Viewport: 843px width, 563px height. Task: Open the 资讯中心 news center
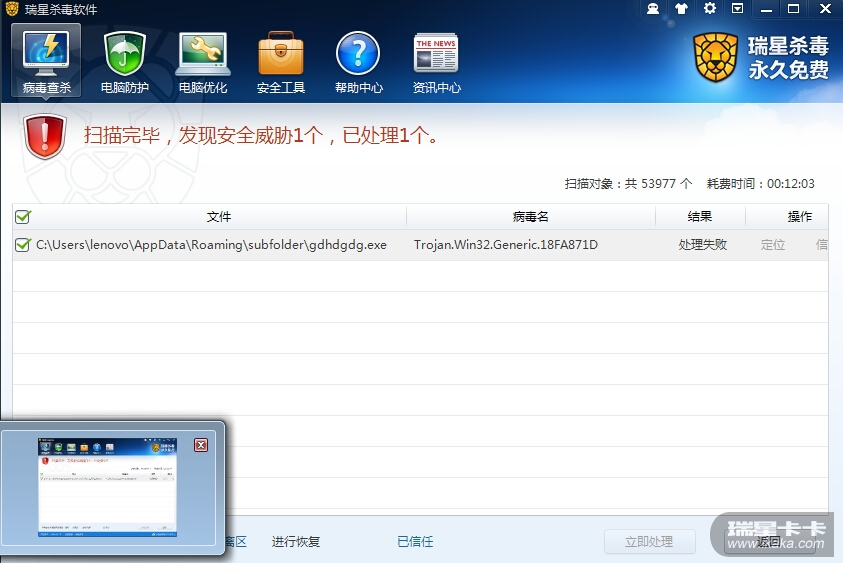[437, 62]
